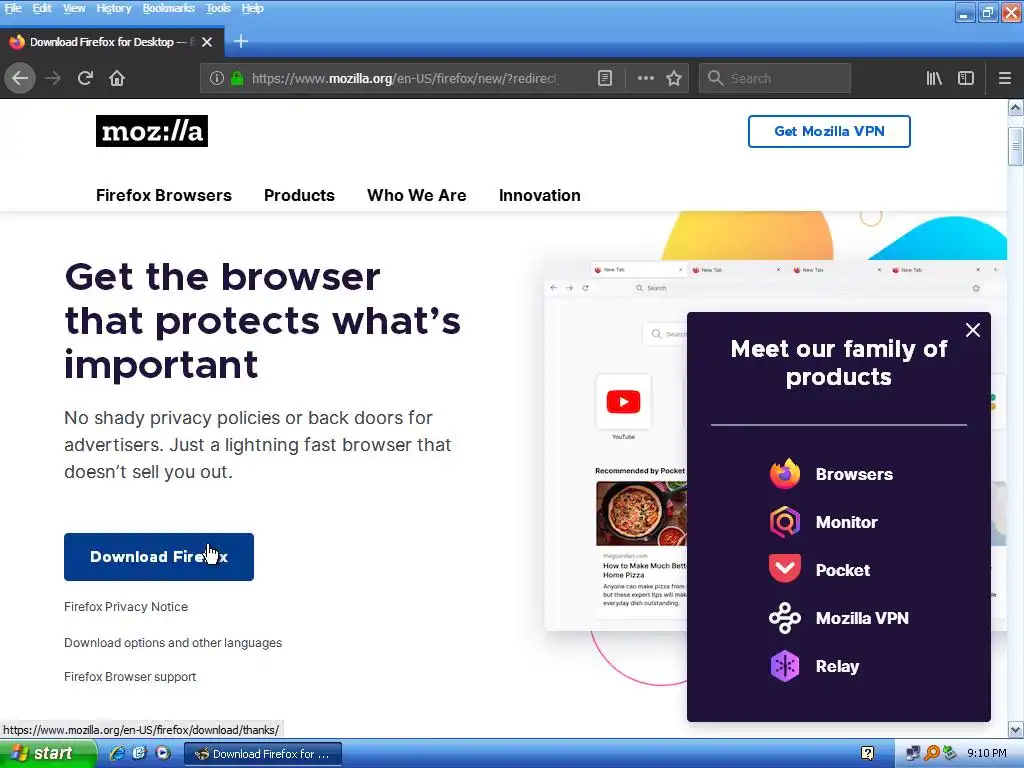Image resolution: width=1024 pixels, height=768 pixels.
Task: Click the Relay product icon
Action: [x=785, y=666]
